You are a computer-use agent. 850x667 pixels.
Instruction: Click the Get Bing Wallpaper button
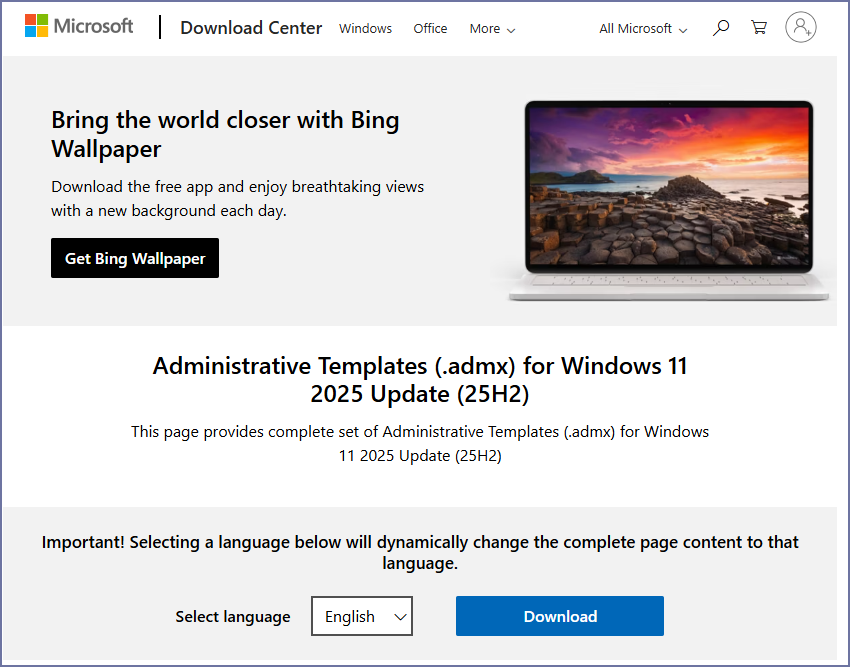point(135,258)
